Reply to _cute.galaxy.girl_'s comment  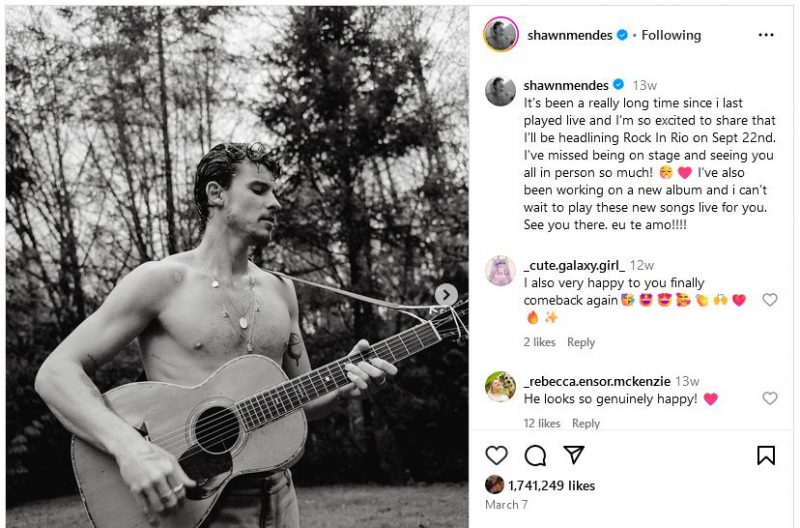[x=581, y=342]
